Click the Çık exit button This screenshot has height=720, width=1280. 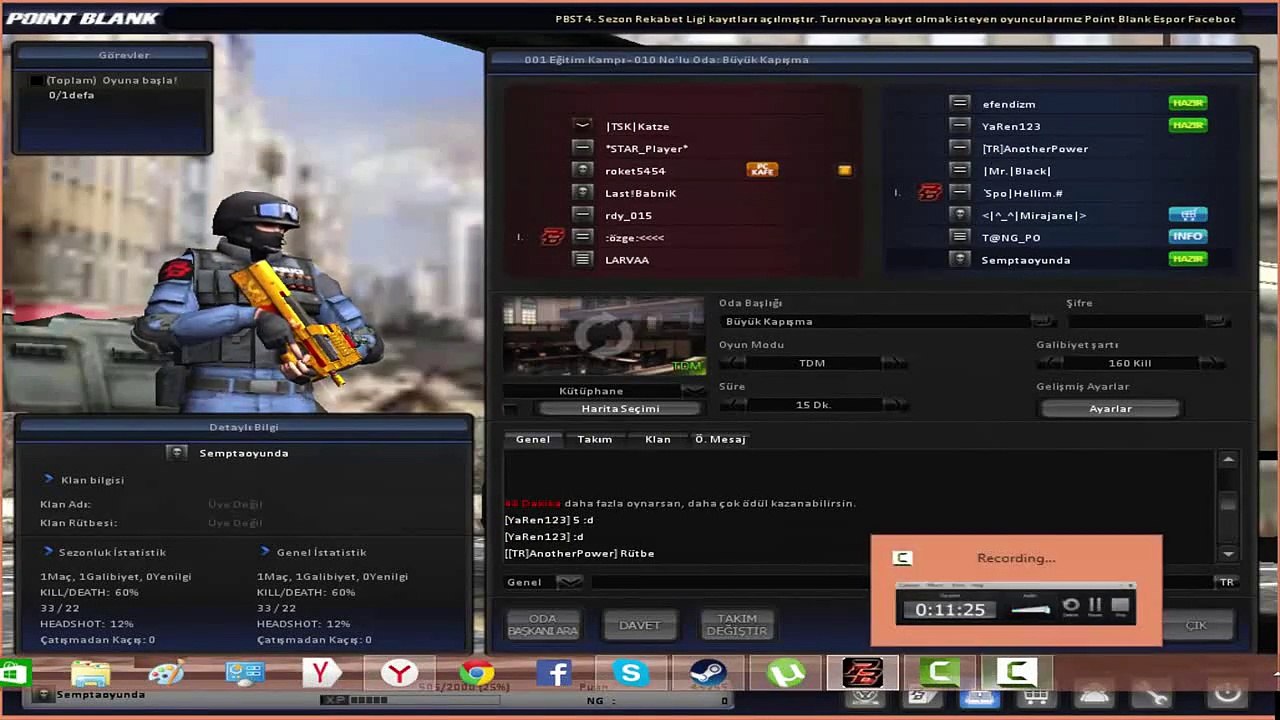(x=1196, y=625)
